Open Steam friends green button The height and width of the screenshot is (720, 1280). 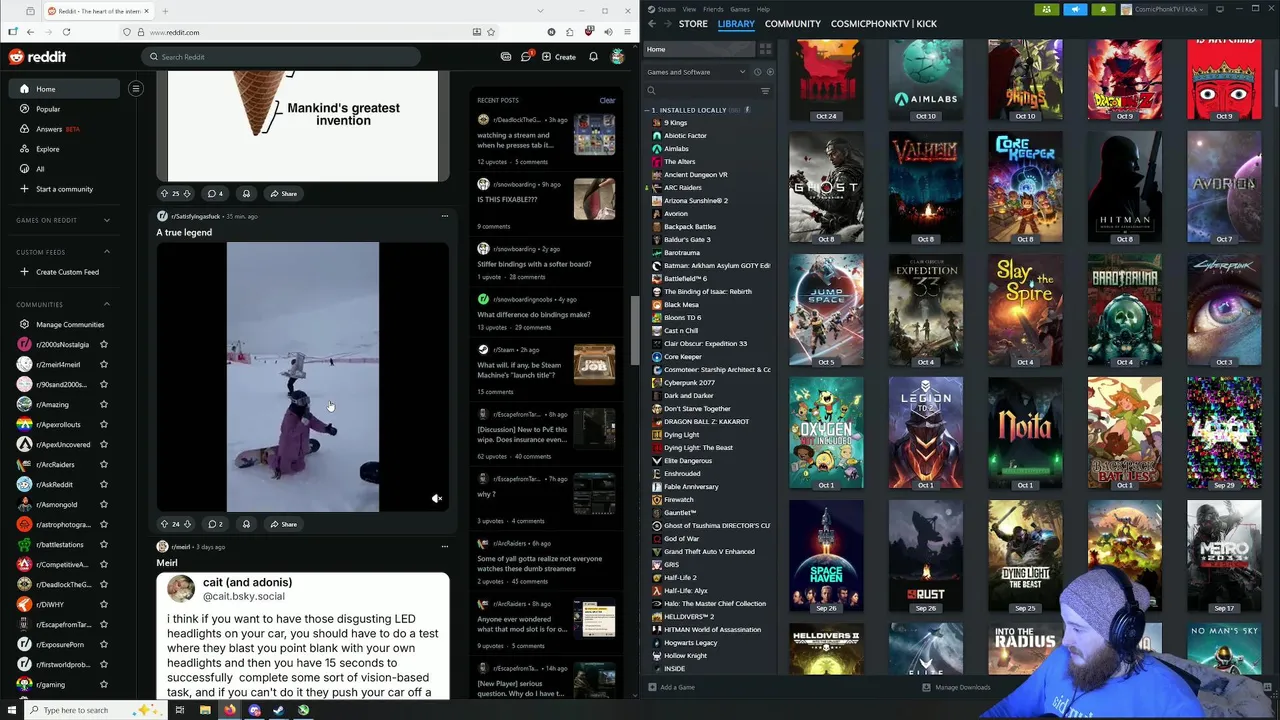pos(1047,9)
